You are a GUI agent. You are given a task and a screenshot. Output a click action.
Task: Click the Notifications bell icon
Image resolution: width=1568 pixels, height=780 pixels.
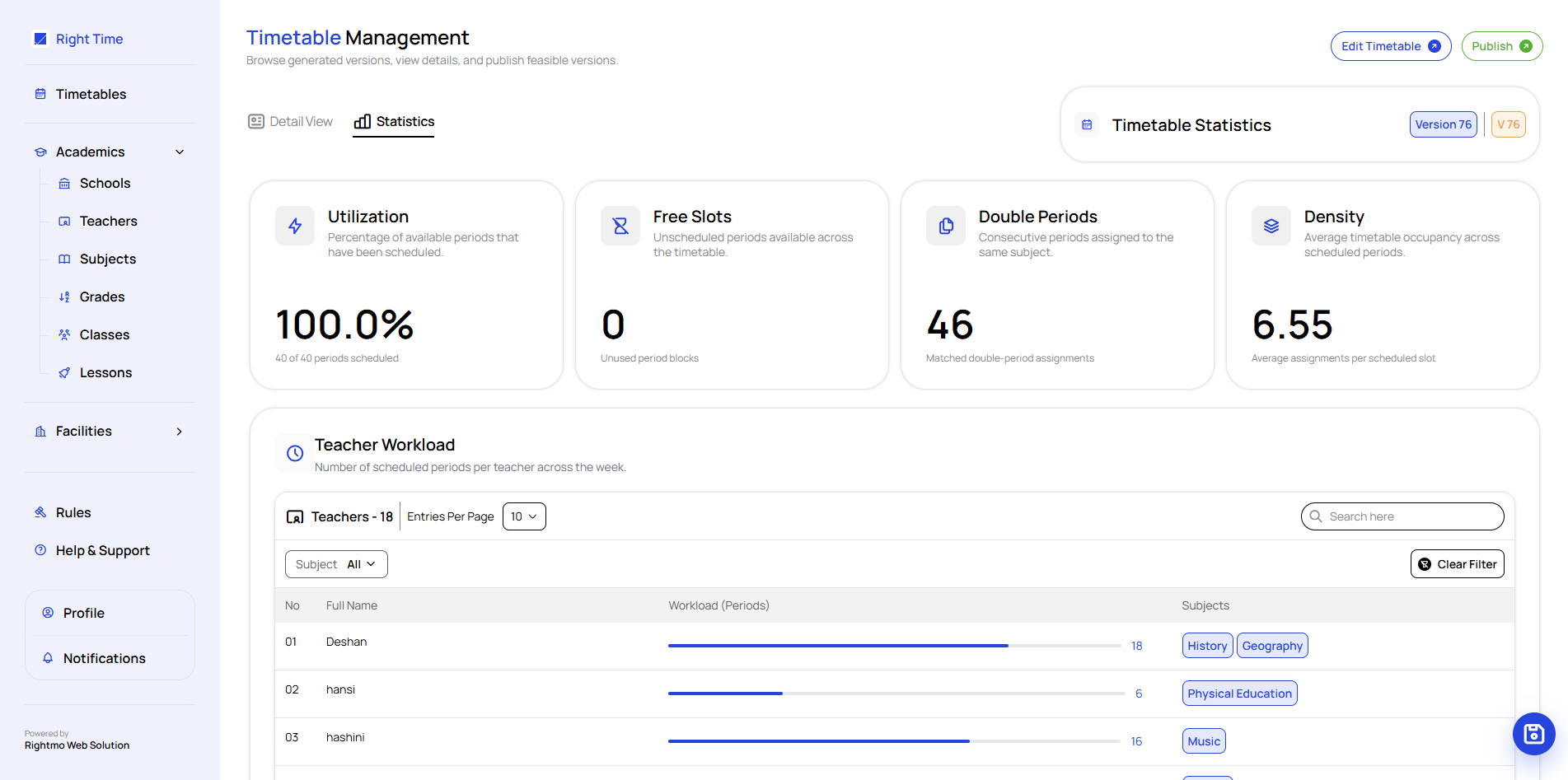48,658
